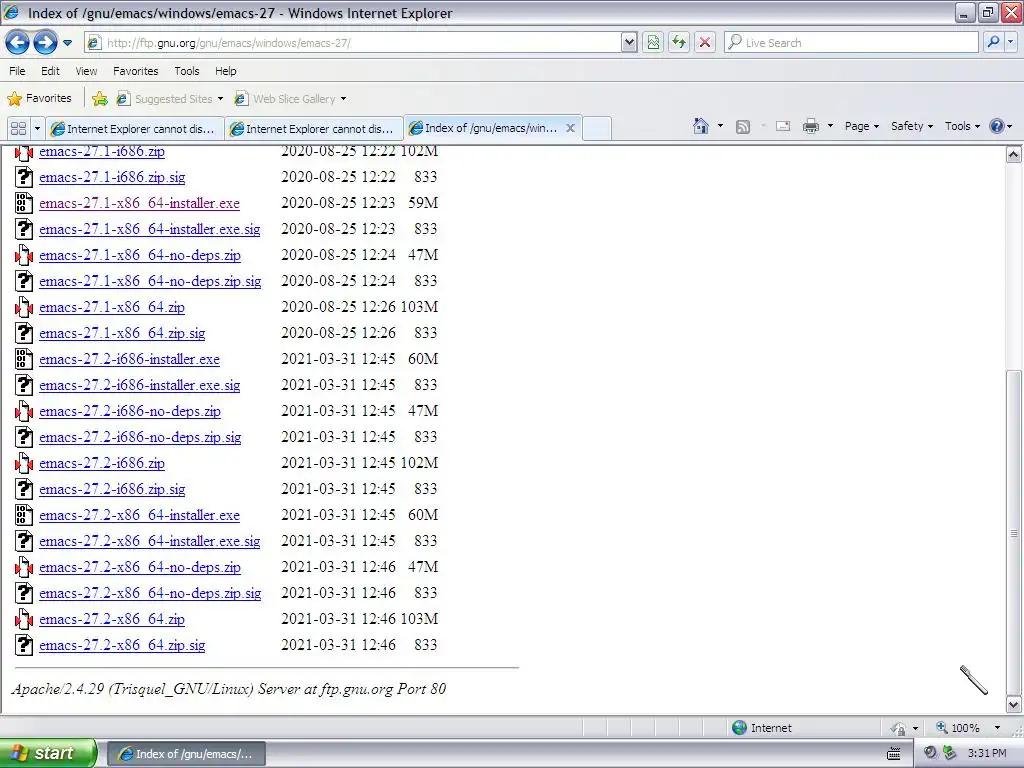1024x768 pixels.
Task: Open the Favorites star button
Action: tap(40, 99)
